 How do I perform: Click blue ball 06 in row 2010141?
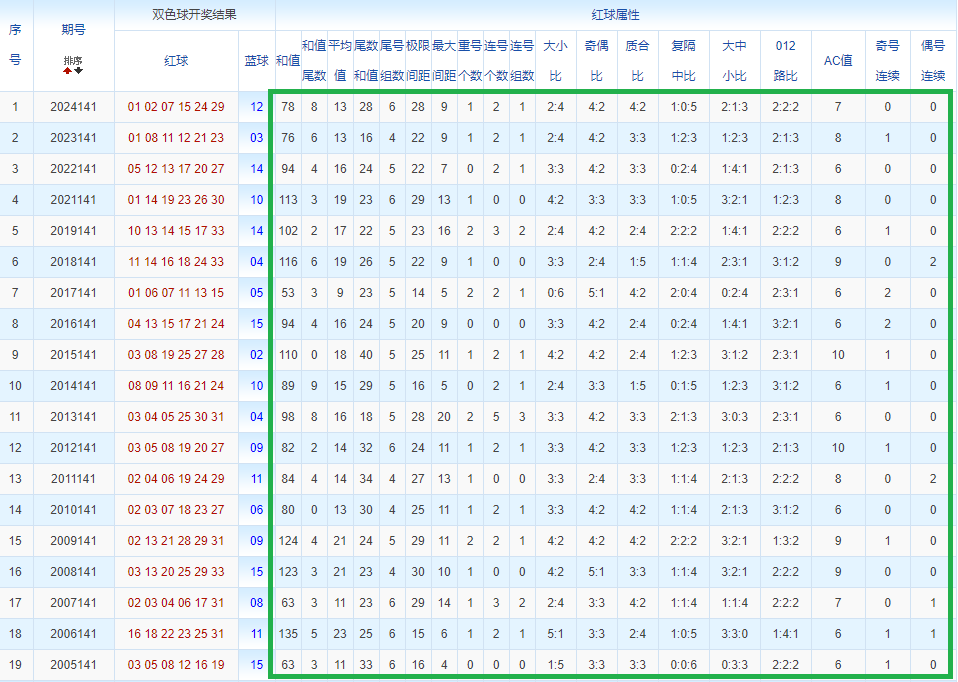coord(257,510)
